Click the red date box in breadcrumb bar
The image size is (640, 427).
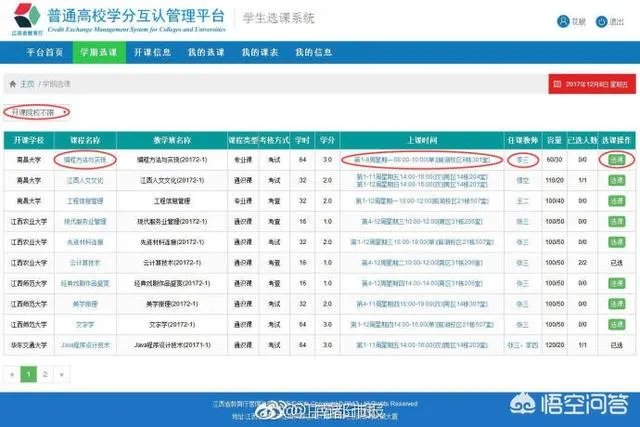coord(592,84)
